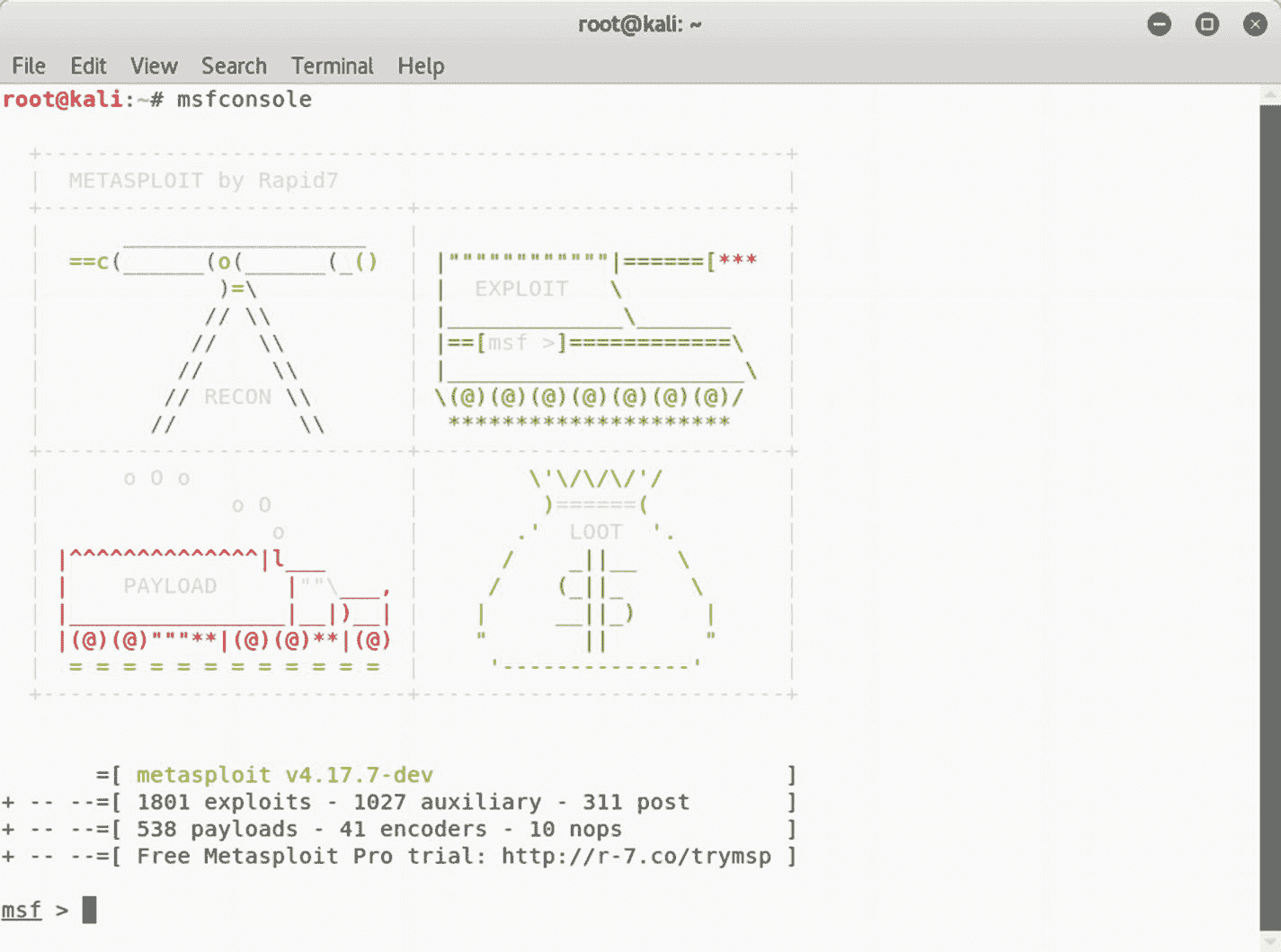Click the http://r-7.co/trymsp URL

(x=636, y=856)
